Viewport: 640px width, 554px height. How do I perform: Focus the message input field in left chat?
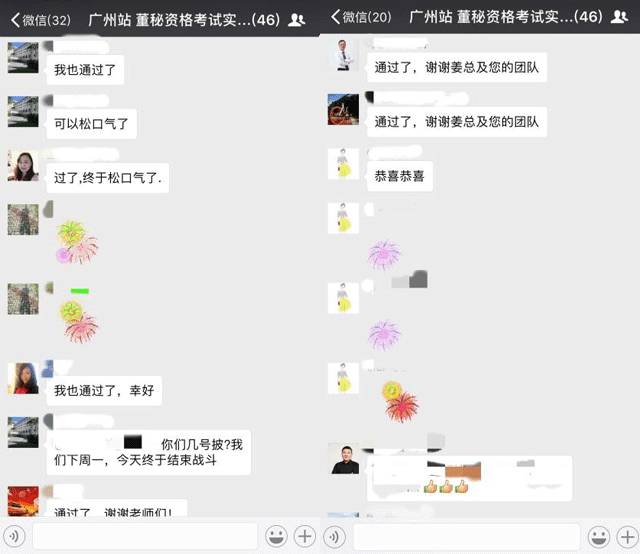point(145,536)
